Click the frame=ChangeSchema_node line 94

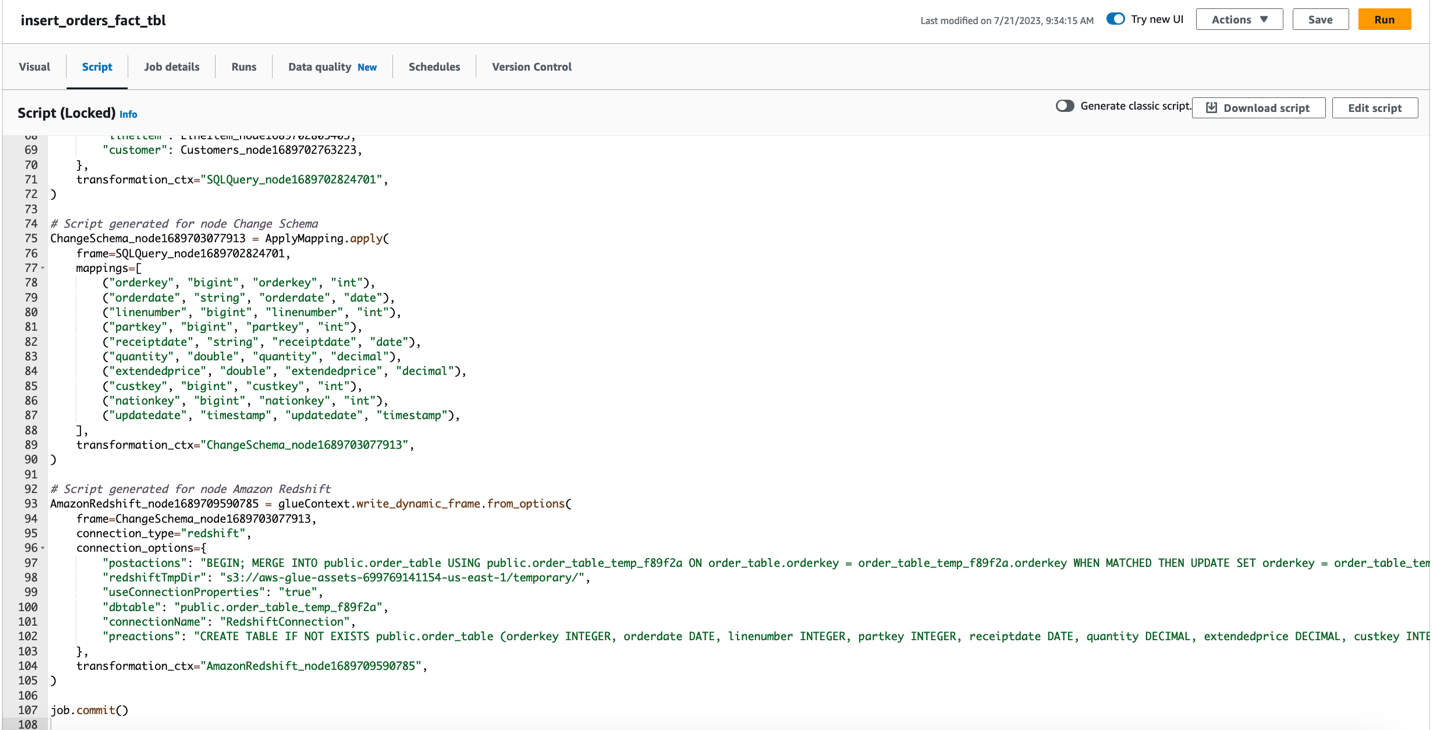click(x=196, y=519)
